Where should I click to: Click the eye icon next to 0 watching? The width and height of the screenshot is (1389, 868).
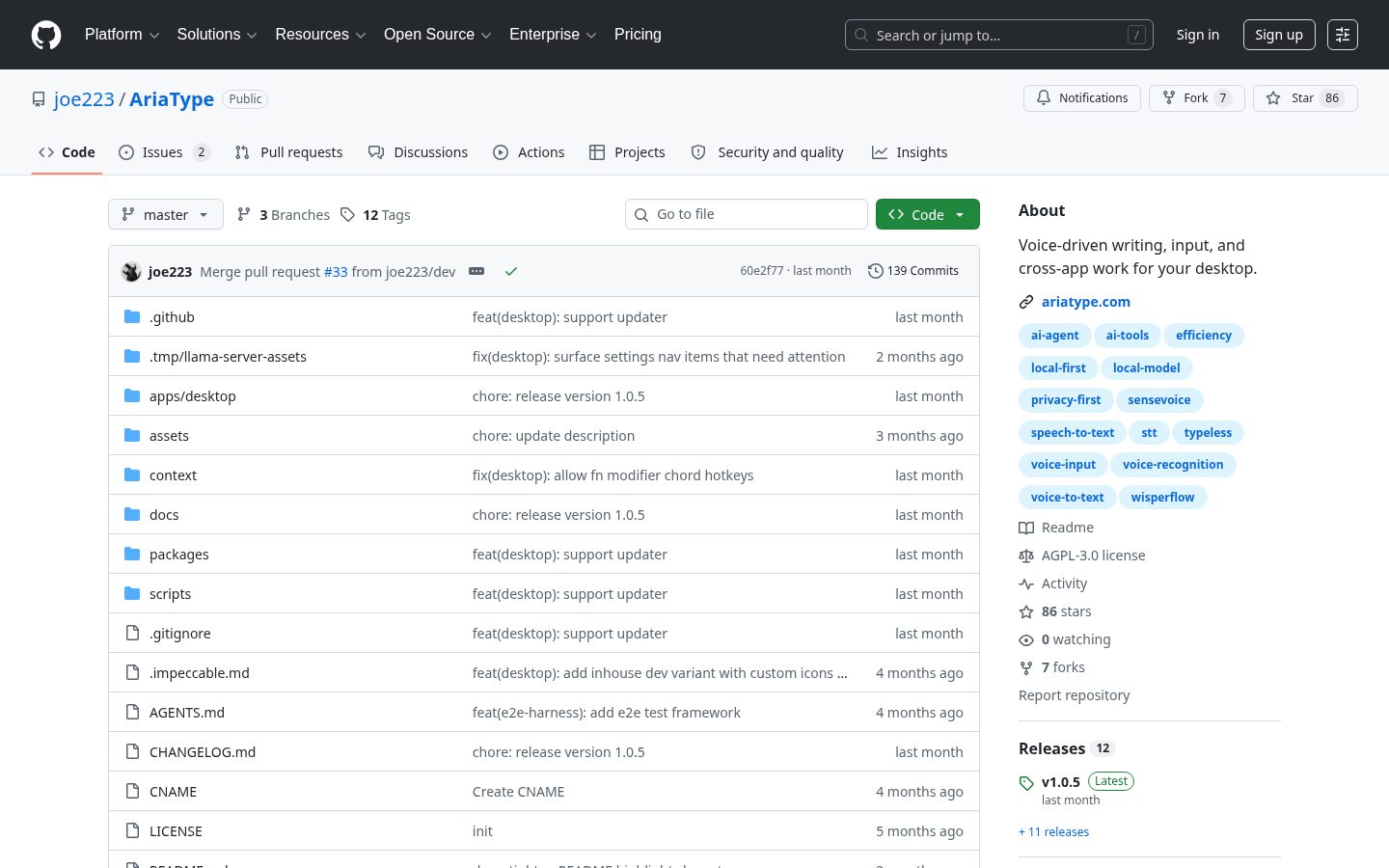(x=1026, y=639)
